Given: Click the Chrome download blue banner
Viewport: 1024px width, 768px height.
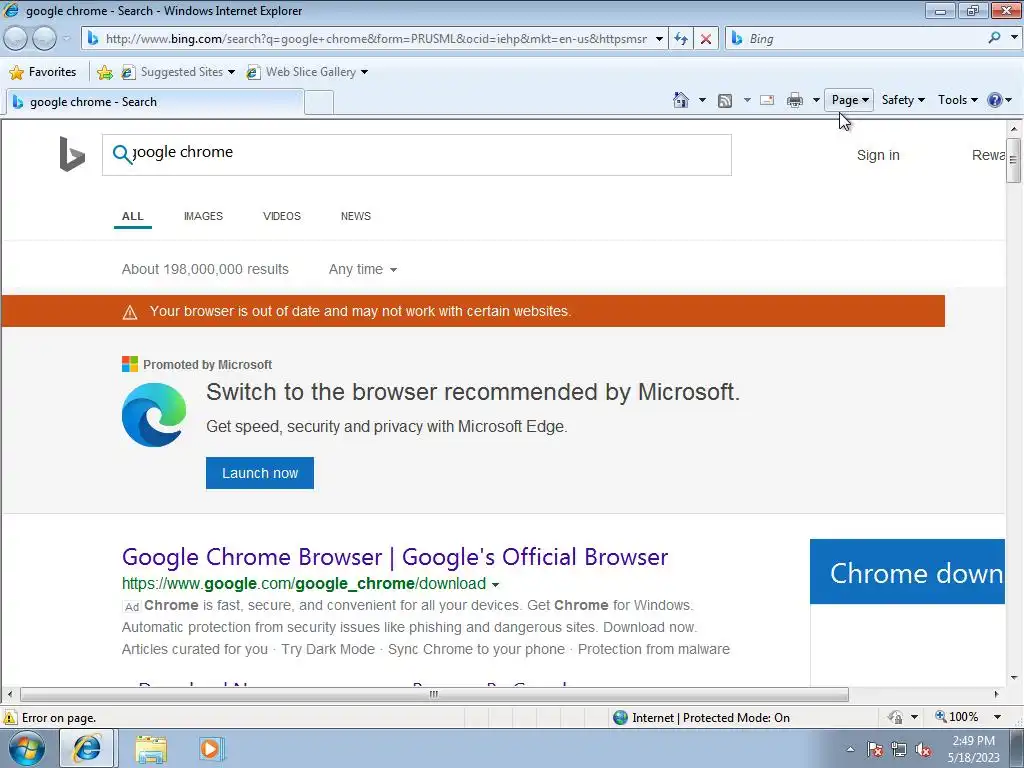Looking at the screenshot, I should coord(907,571).
